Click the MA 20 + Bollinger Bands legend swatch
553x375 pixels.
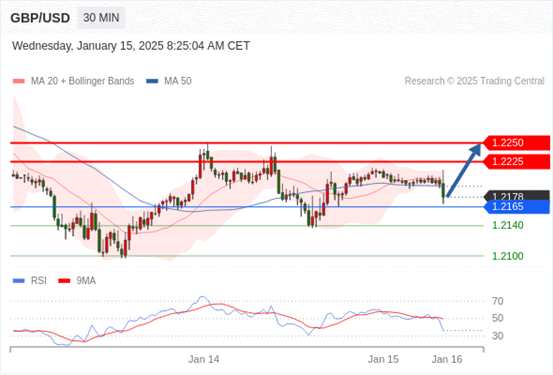[x=19, y=81]
